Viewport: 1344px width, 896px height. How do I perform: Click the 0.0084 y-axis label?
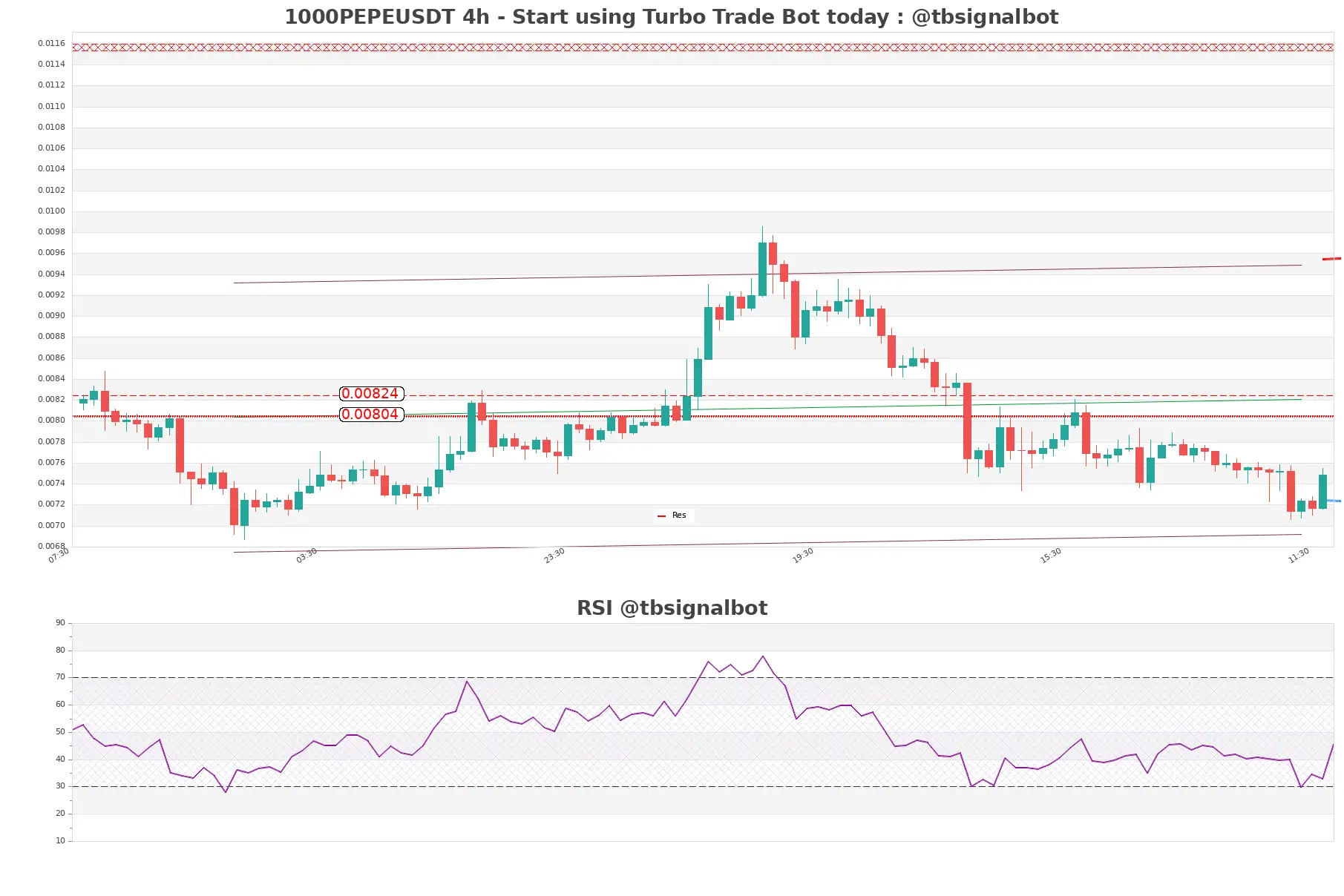(51, 378)
